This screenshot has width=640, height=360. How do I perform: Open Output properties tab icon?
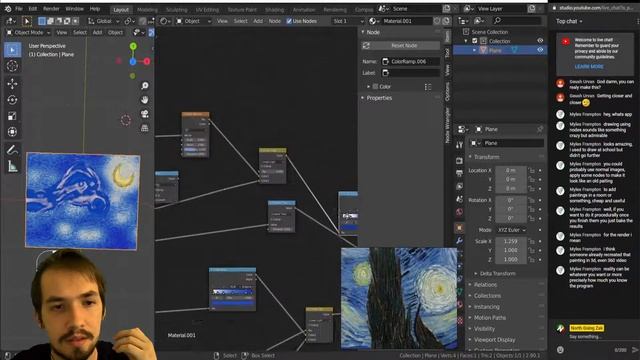pos(460,173)
